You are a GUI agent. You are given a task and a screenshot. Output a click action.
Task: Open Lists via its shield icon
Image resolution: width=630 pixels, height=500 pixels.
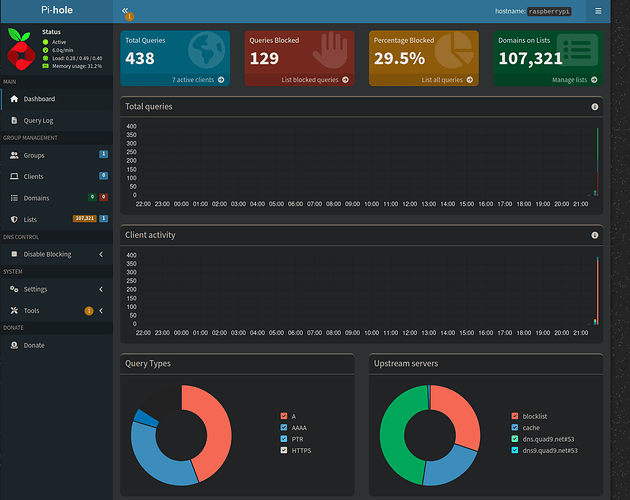coord(14,218)
